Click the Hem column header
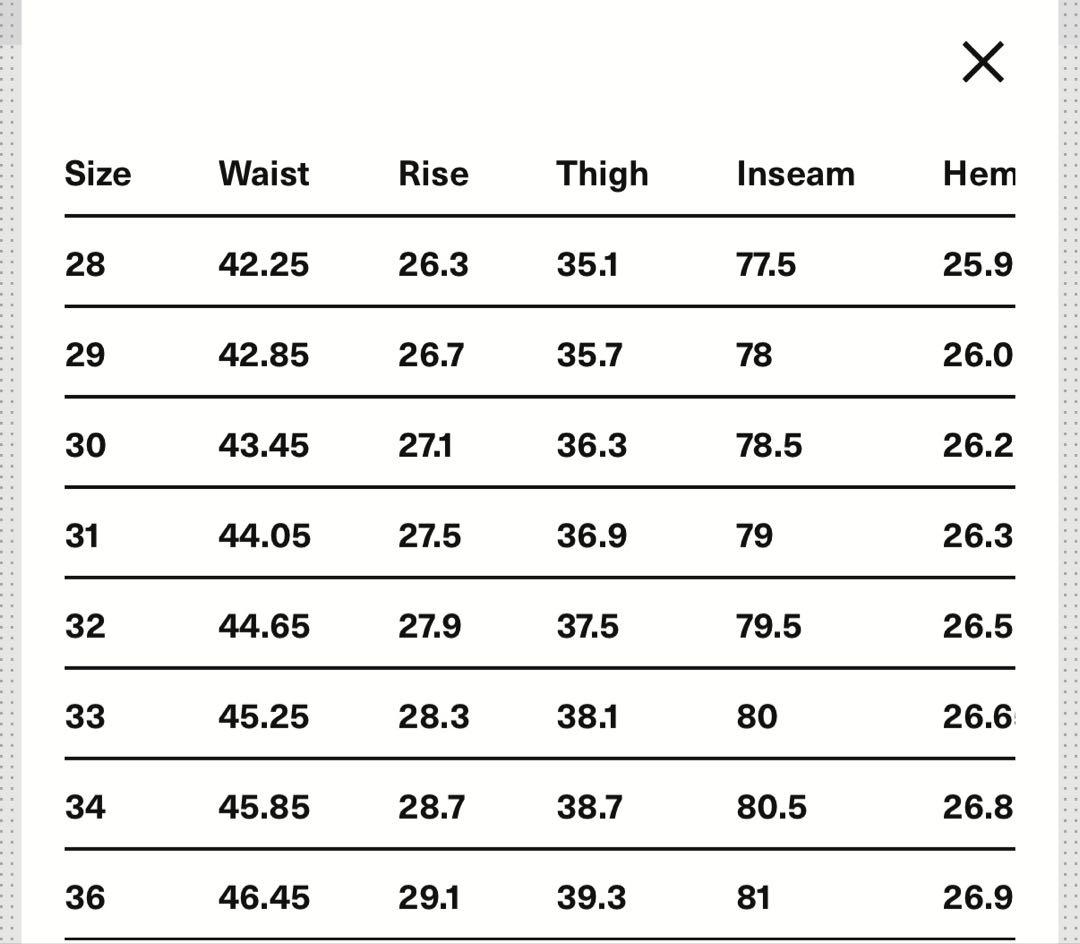This screenshot has height=944, width=1080. click(978, 174)
